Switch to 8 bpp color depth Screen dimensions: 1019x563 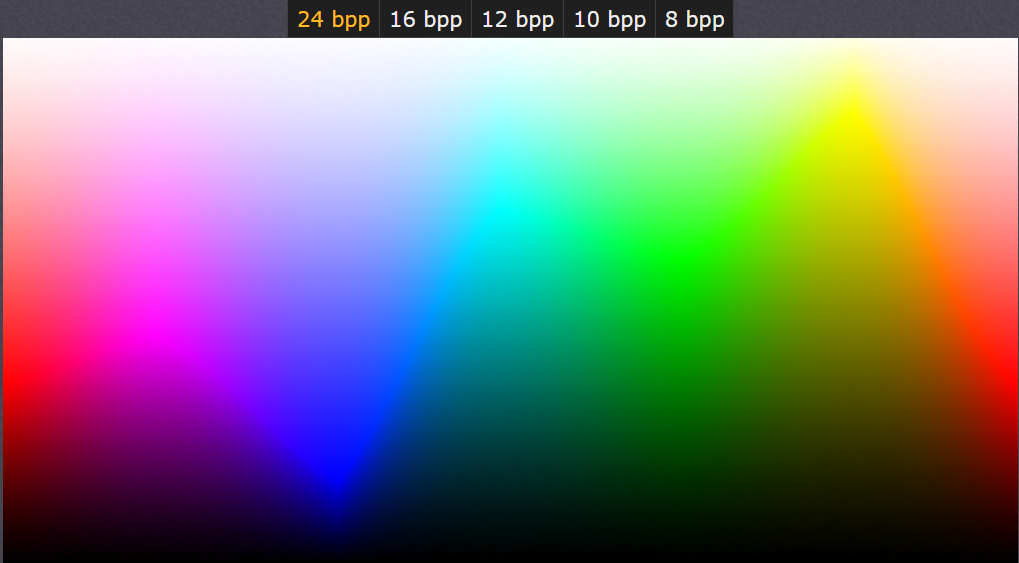(x=695, y=19)
